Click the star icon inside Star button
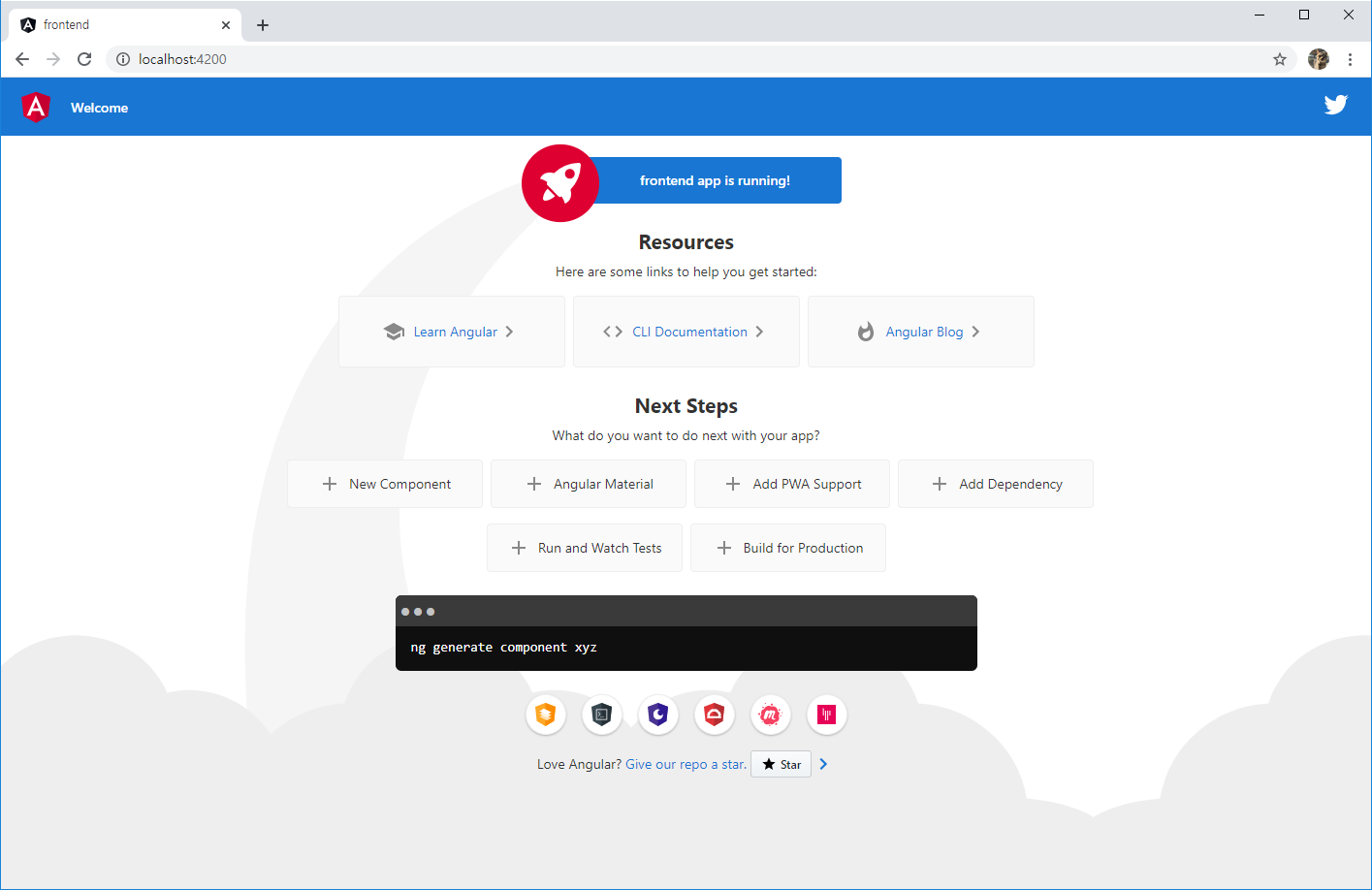Image resolution: width=1372 pixels, height=890 pixels. click(769, 764)
